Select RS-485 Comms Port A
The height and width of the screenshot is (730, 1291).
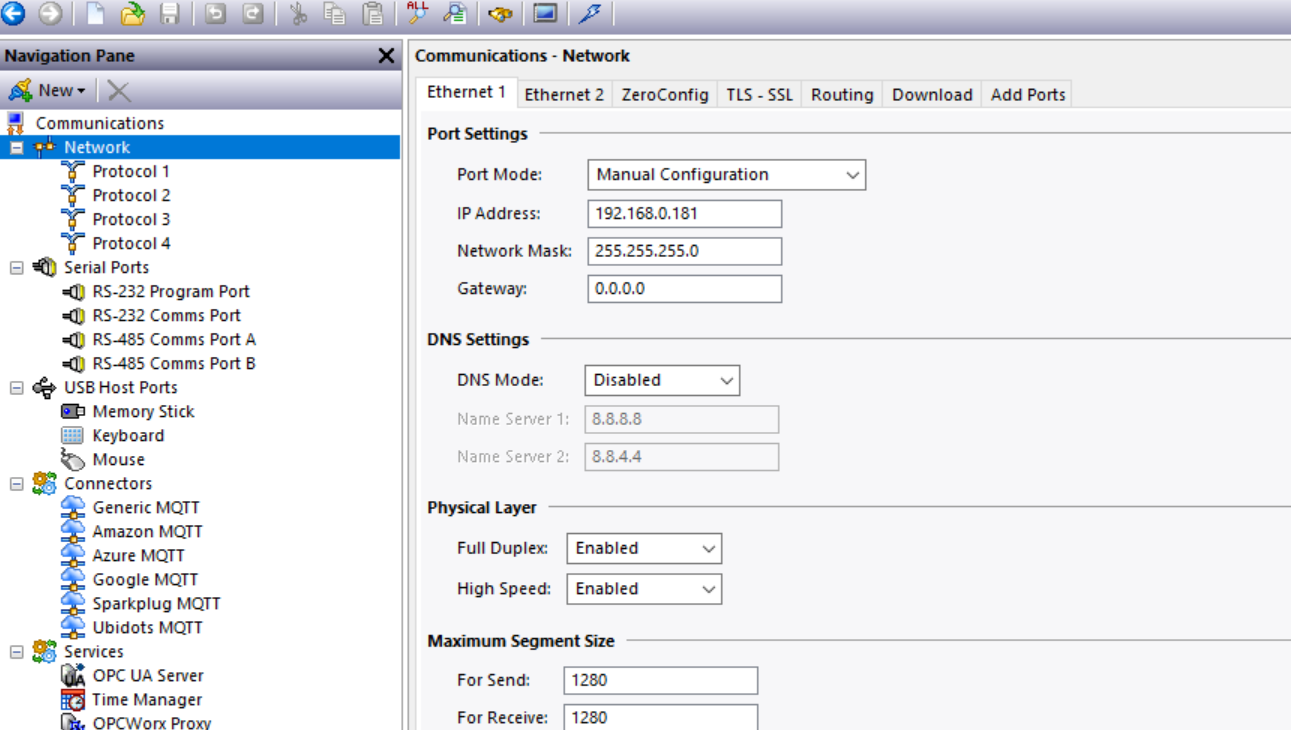tap(174, 339)
